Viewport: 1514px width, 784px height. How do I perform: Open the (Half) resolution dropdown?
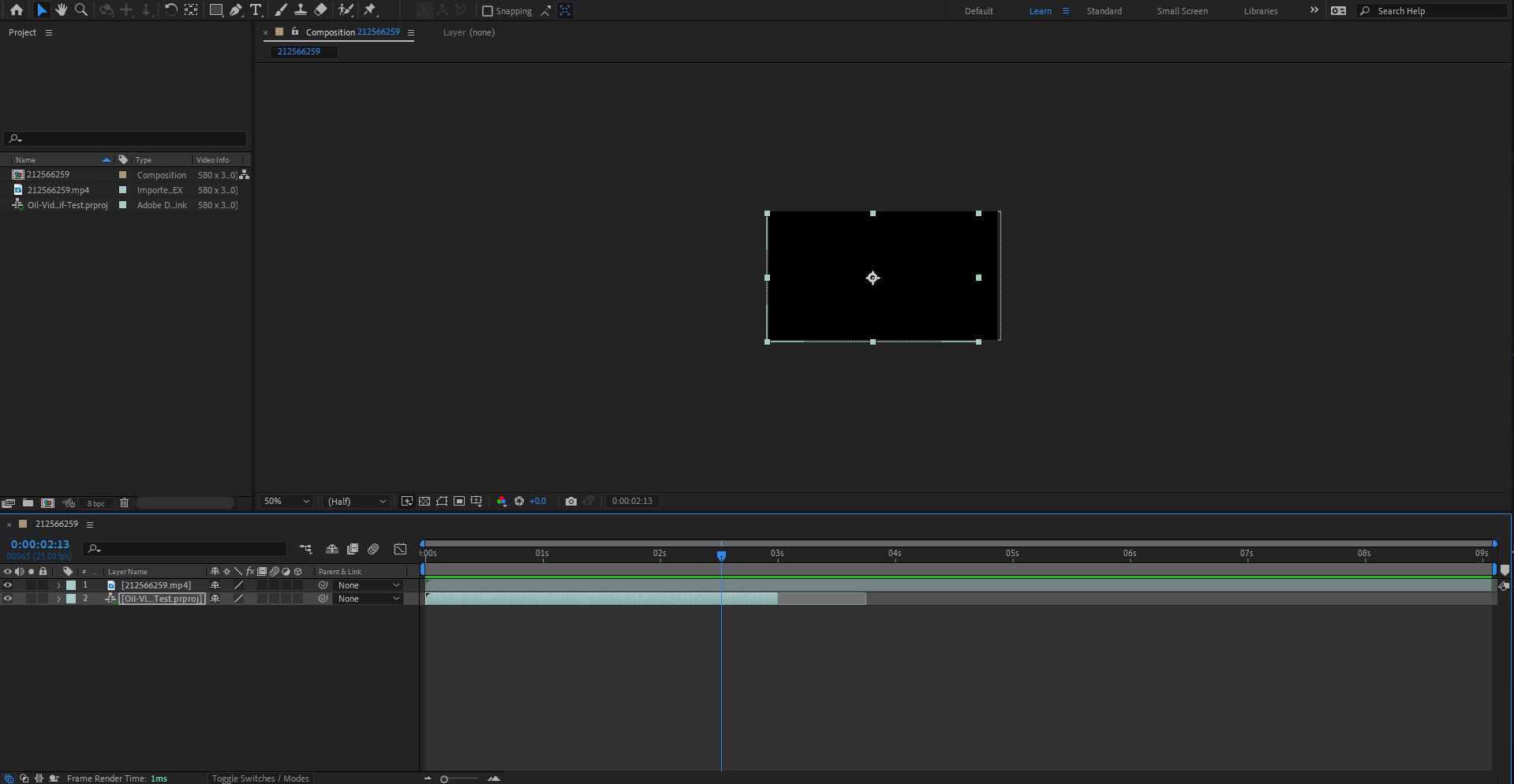pos(357,502)
